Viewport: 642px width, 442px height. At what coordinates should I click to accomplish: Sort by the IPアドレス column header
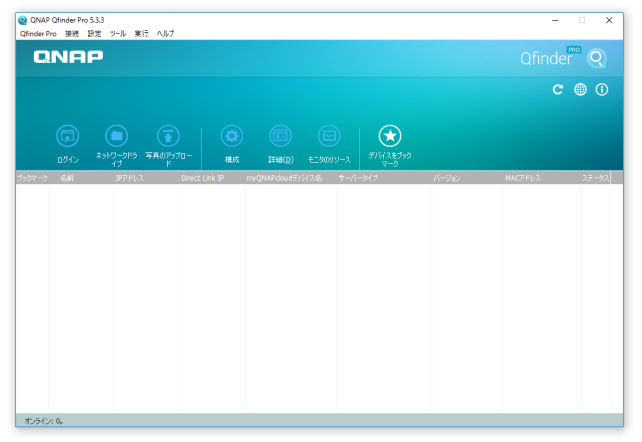coord(146,178)
